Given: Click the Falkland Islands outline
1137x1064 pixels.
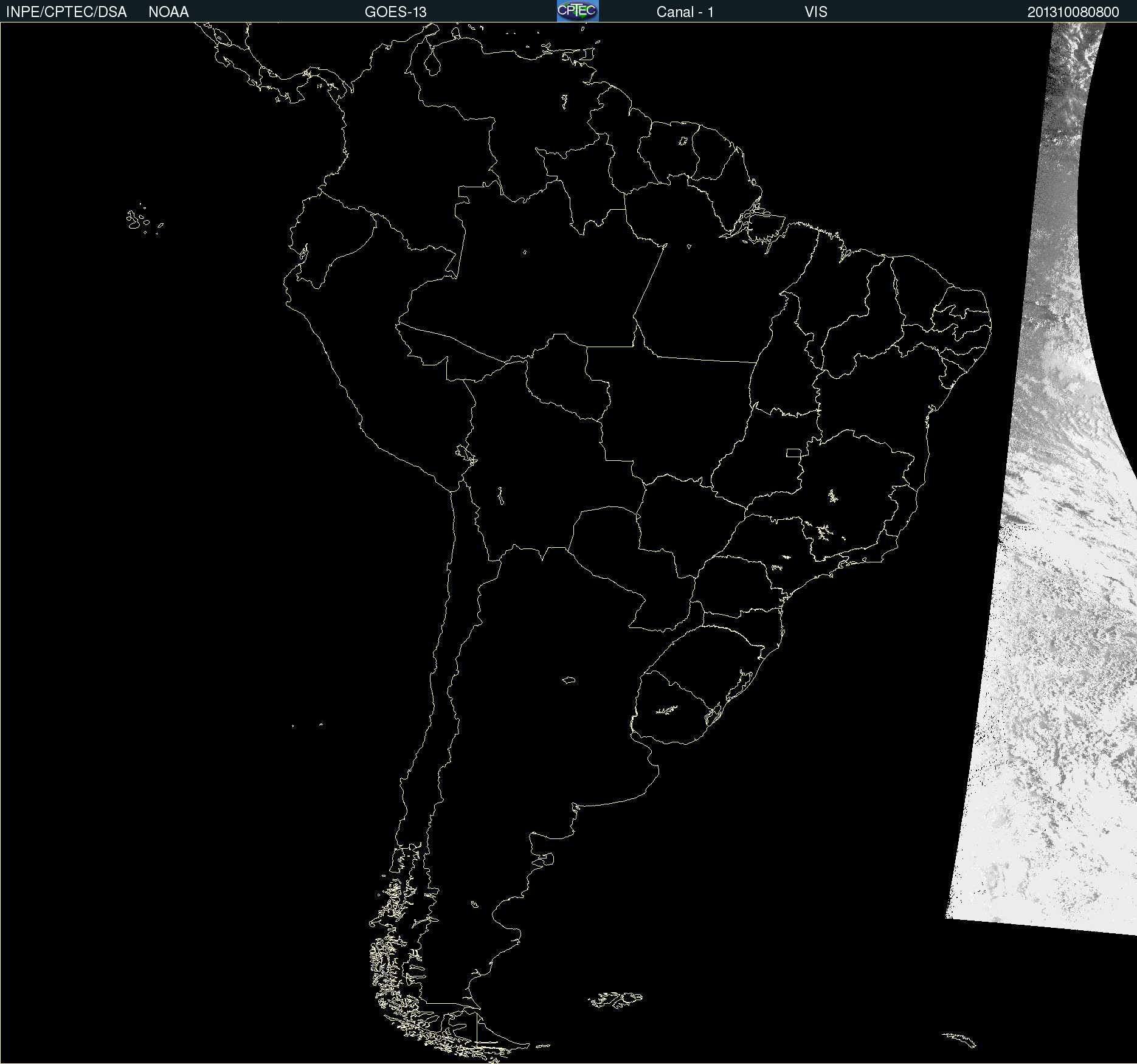Looking at the screenshot, I should (615, 1000).
